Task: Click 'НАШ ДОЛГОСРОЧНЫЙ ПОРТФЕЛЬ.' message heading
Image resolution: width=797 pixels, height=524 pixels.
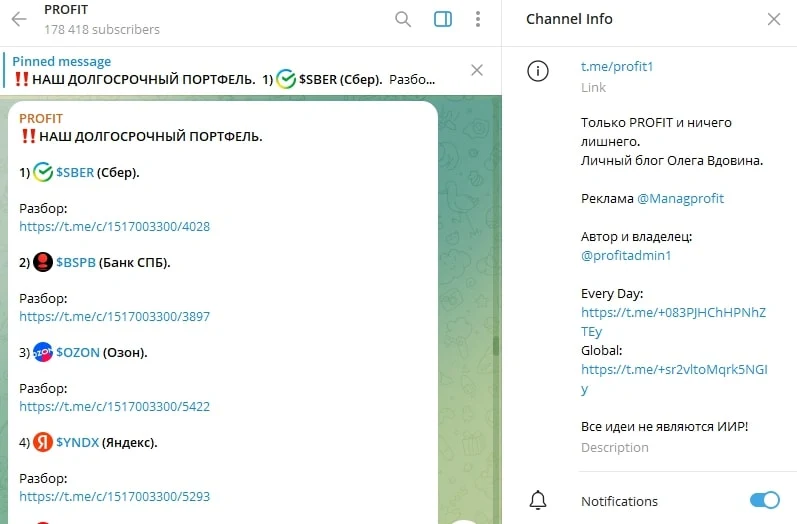Action: 150,137
